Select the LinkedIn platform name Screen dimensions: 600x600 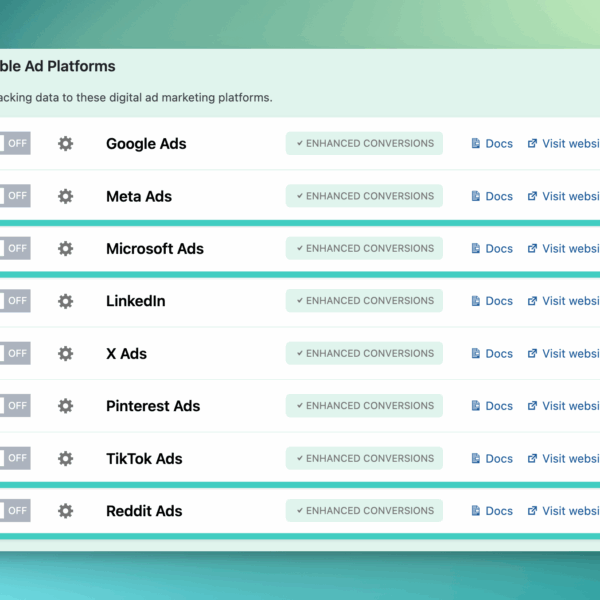click(x=136, y=301)
